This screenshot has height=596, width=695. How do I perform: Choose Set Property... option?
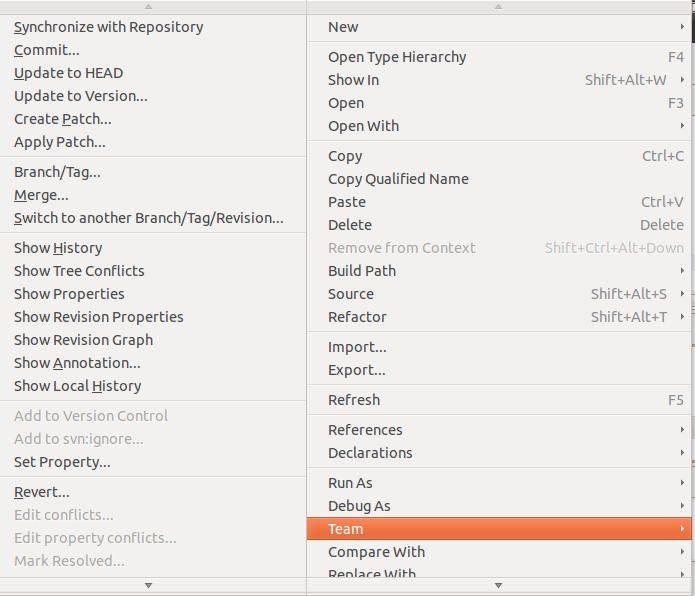click(62, 462)
